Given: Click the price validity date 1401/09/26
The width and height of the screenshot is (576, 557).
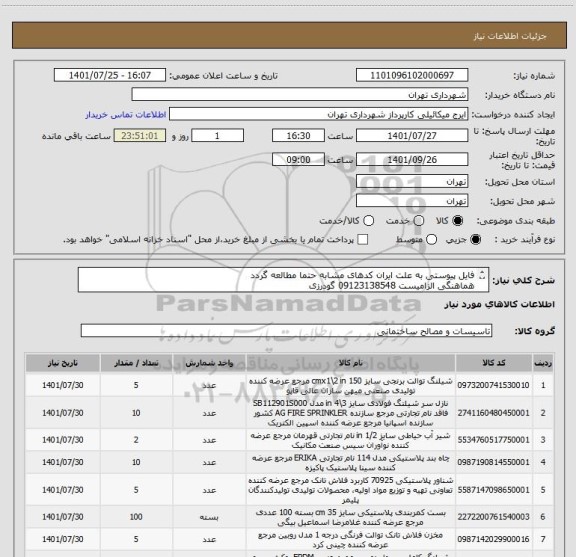Looking at the screenshot, I should click(412, 159).
